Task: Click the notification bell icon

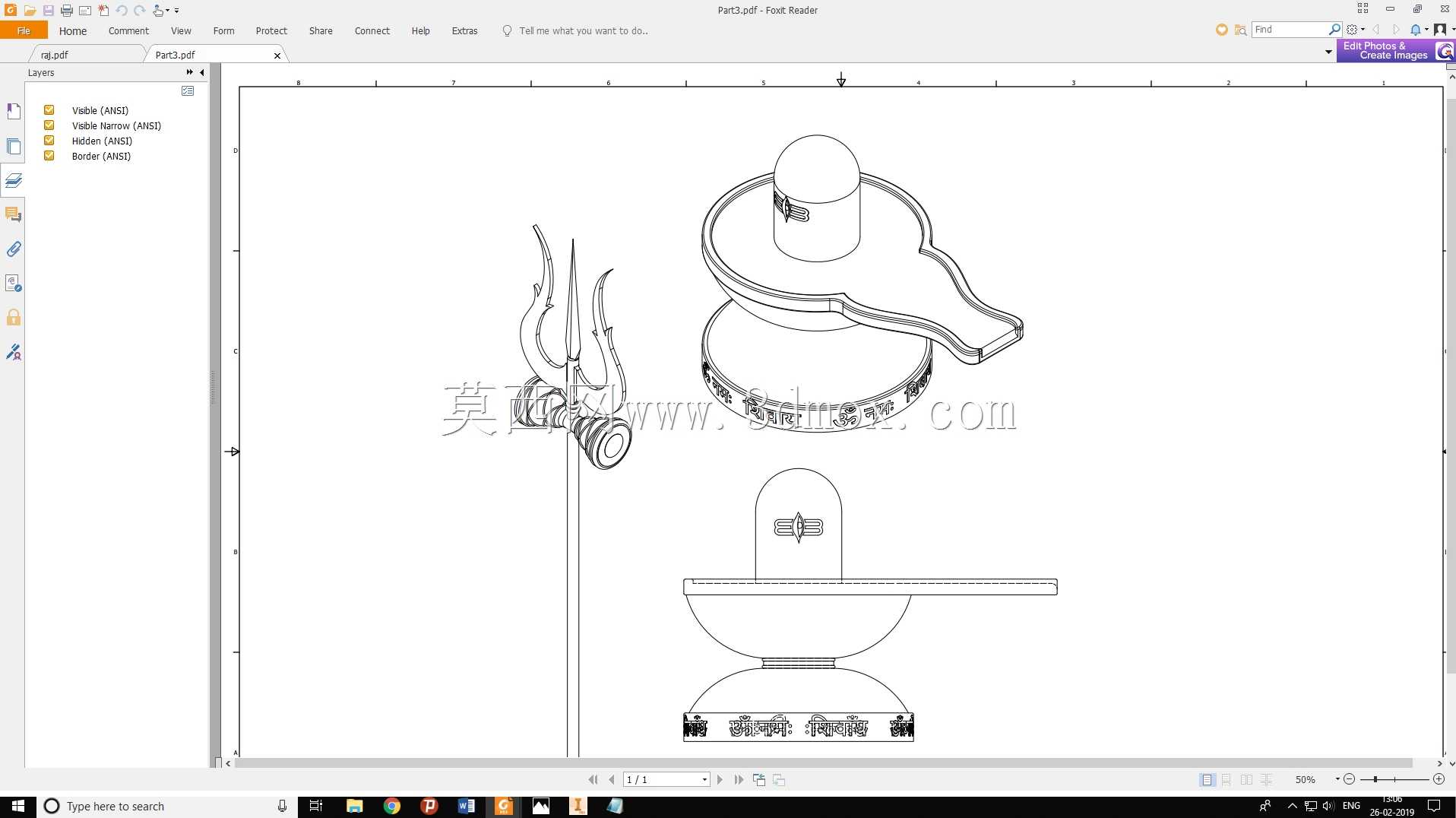Action: point(1416,30)
